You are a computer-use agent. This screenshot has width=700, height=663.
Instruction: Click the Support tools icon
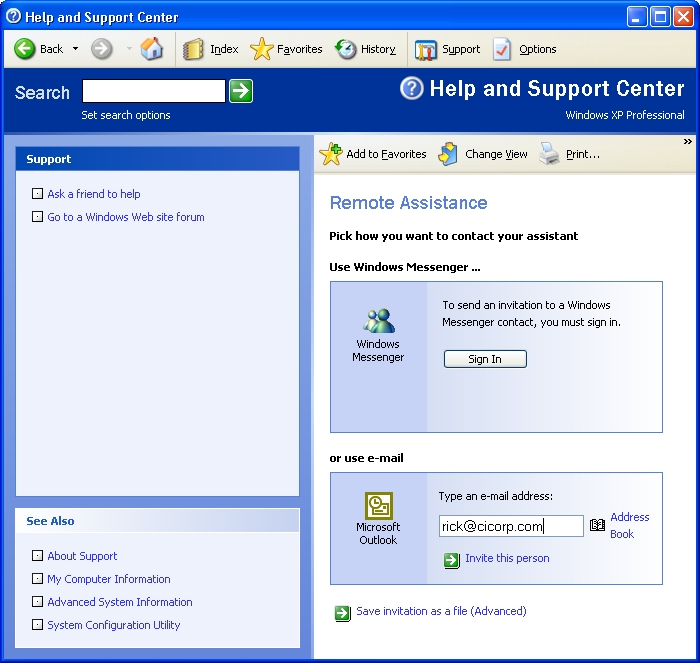(x=425, y=49)
